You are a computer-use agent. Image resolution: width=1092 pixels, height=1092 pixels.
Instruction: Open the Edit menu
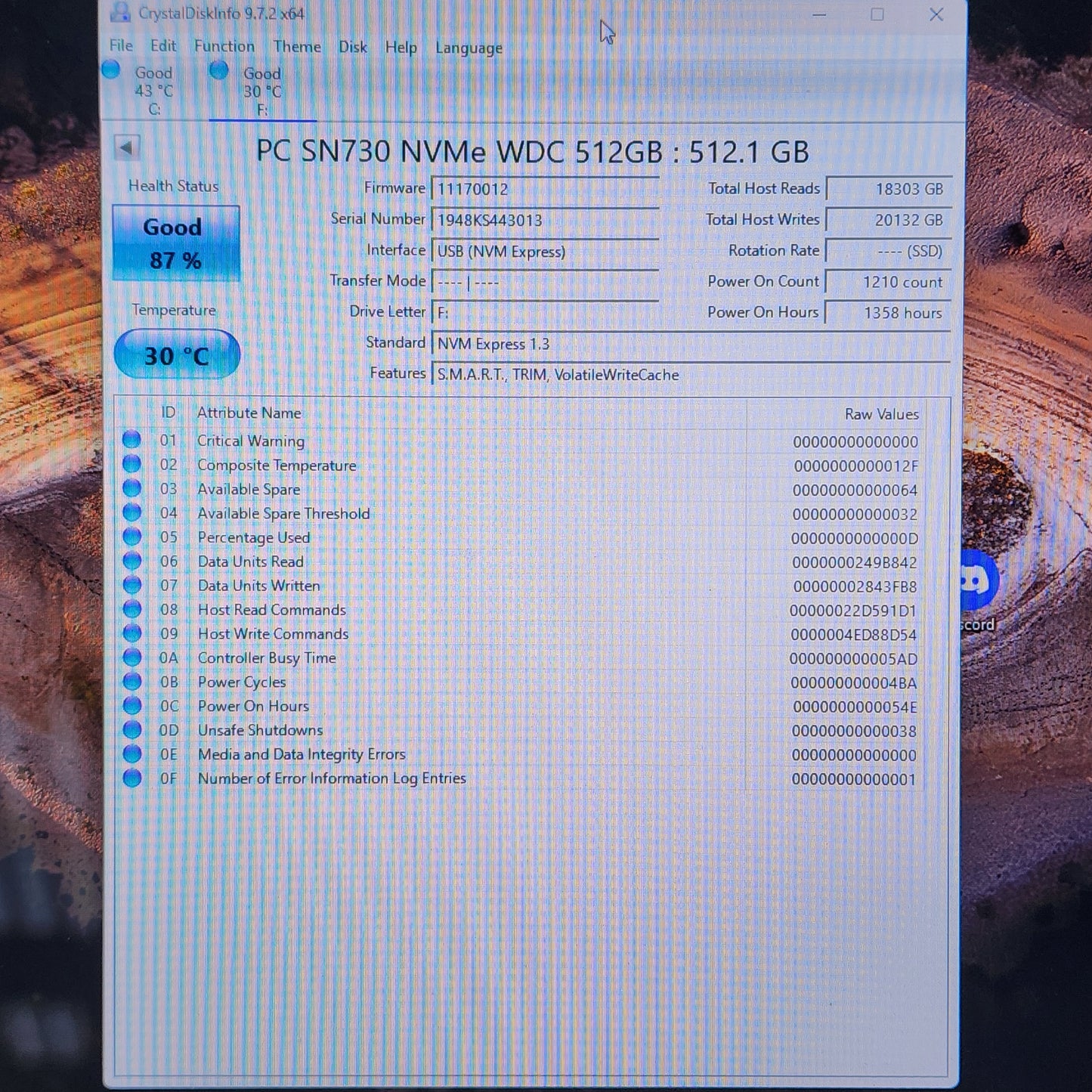point(163,45)
